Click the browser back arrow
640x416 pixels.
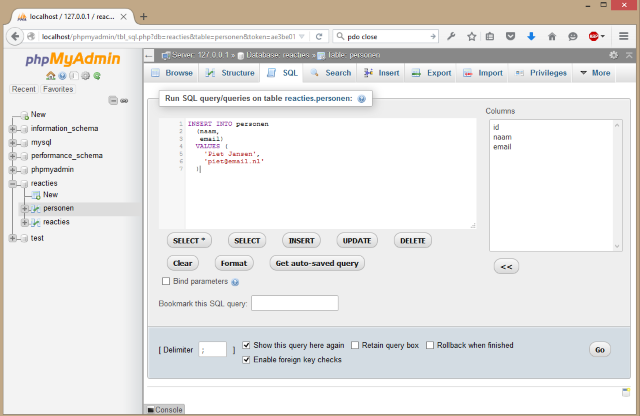pos(15,36)
